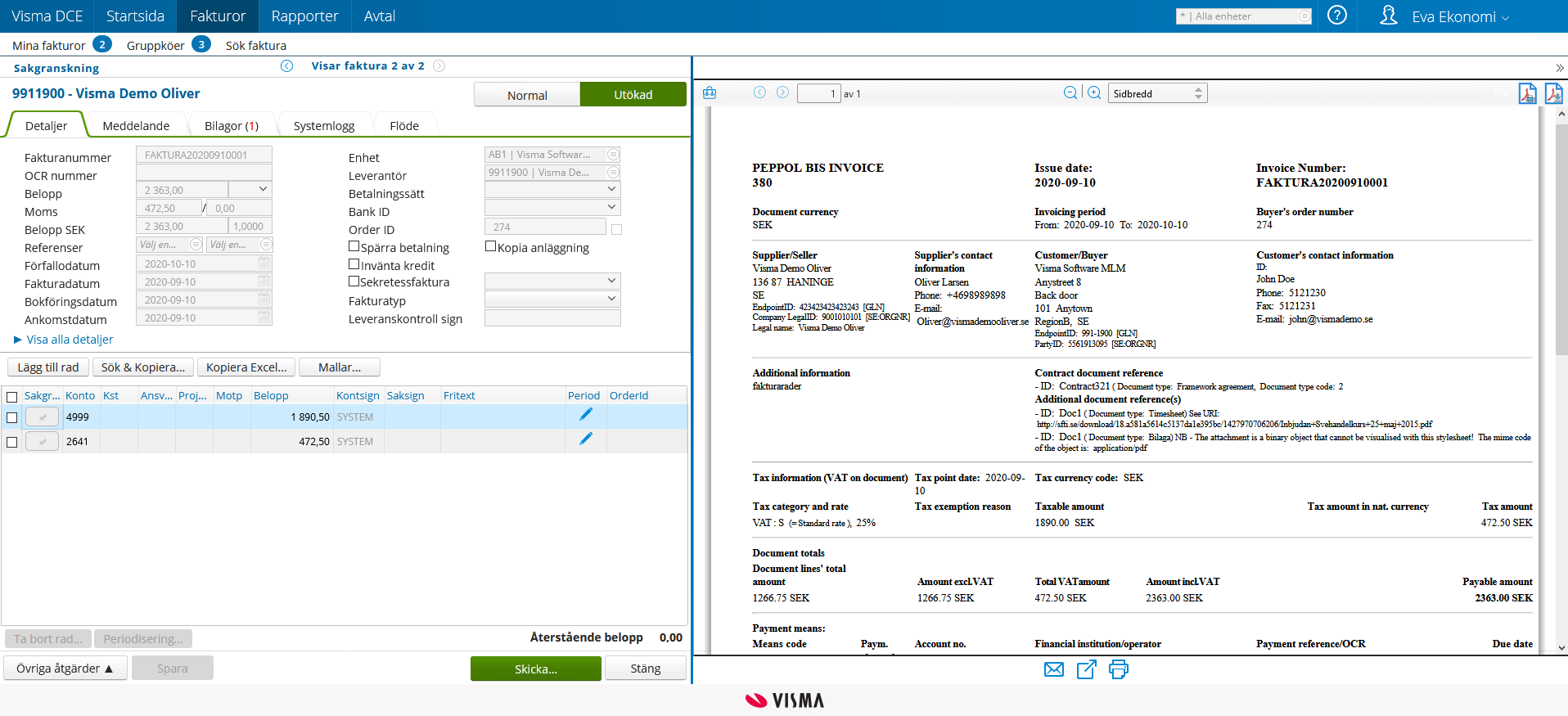Click Sök & Kopiera button
1568x716 pixels.
(143, 367)
